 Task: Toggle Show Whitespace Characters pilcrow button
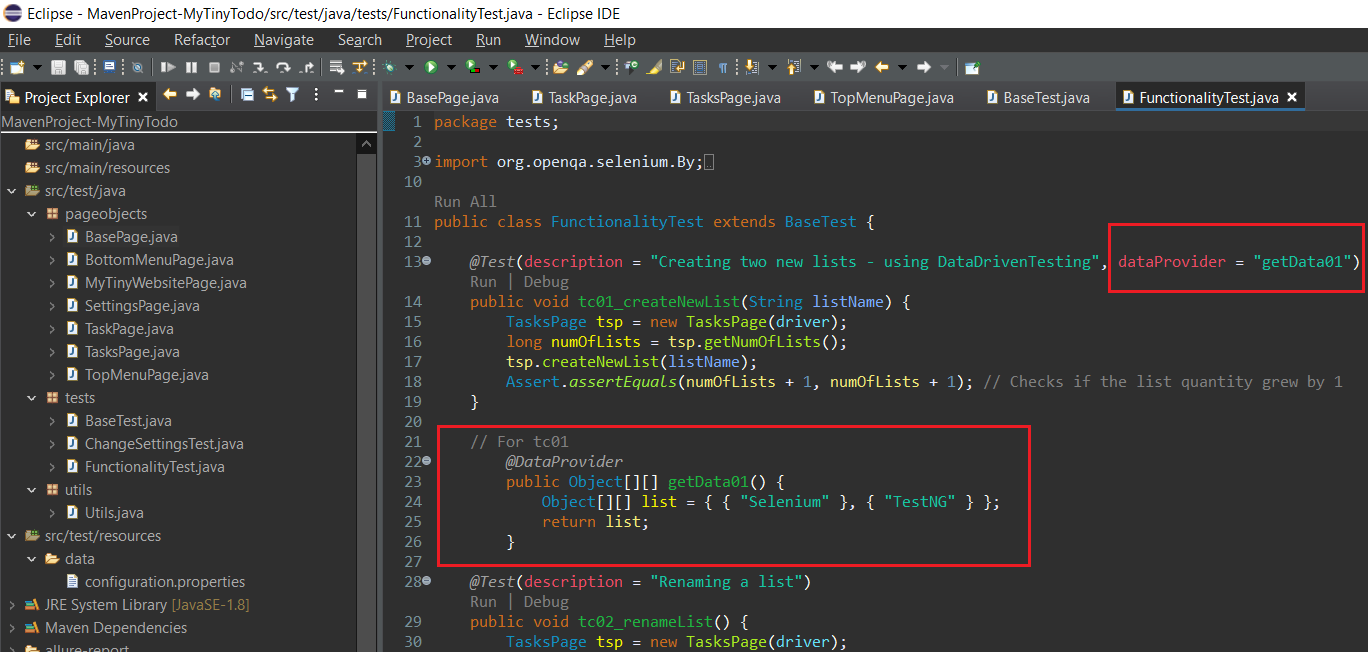(723, 67)
